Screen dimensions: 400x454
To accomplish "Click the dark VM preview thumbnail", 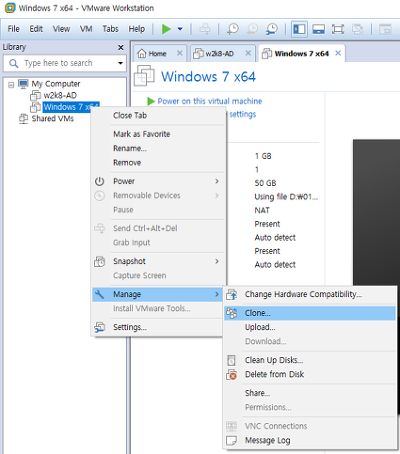I will pos(376,212).
